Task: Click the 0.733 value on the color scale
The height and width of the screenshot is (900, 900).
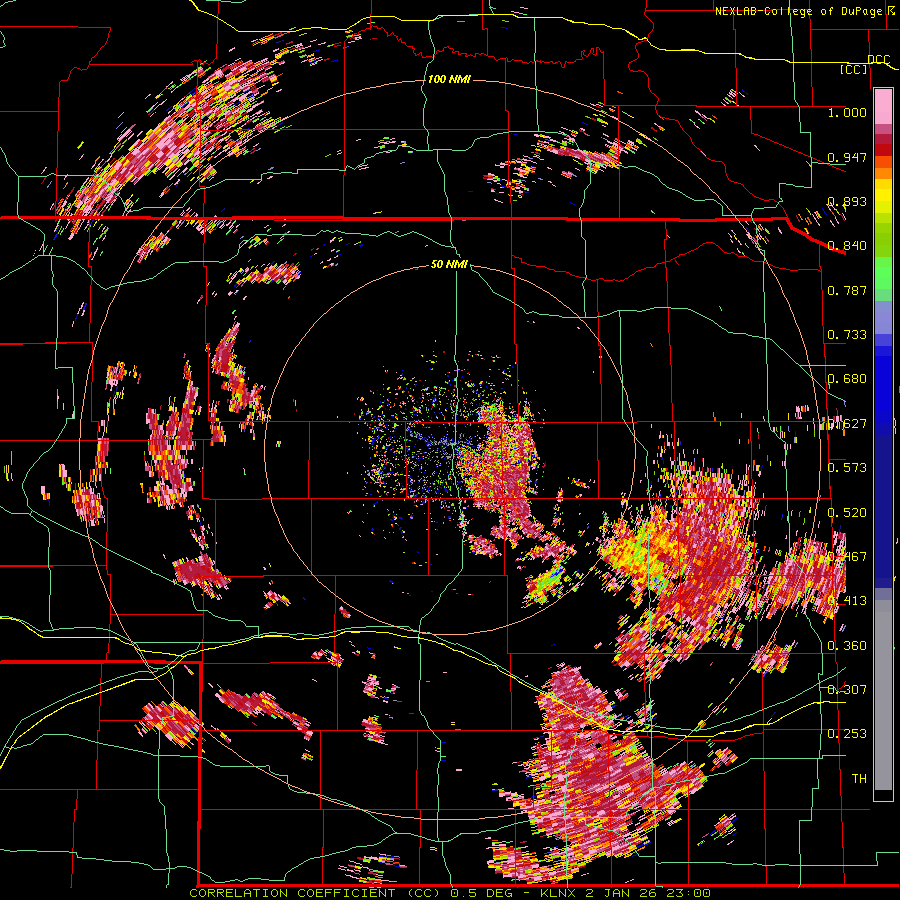Action: (x=847, y=335)
